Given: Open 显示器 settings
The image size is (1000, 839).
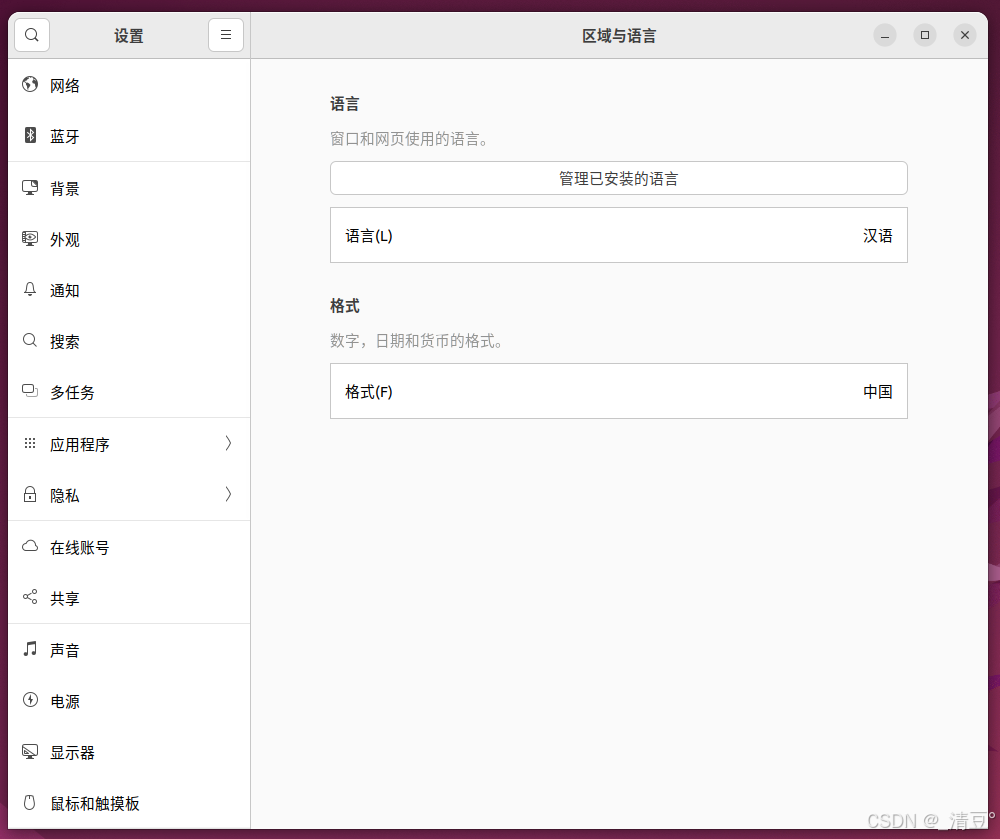Looking at the screenshot, I should coord(129,752).
